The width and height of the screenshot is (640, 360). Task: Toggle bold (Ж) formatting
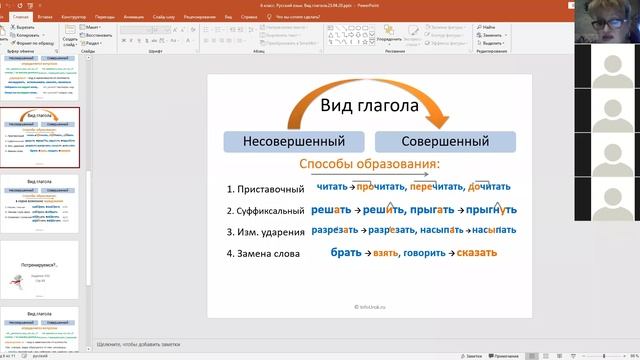[123, 41]
